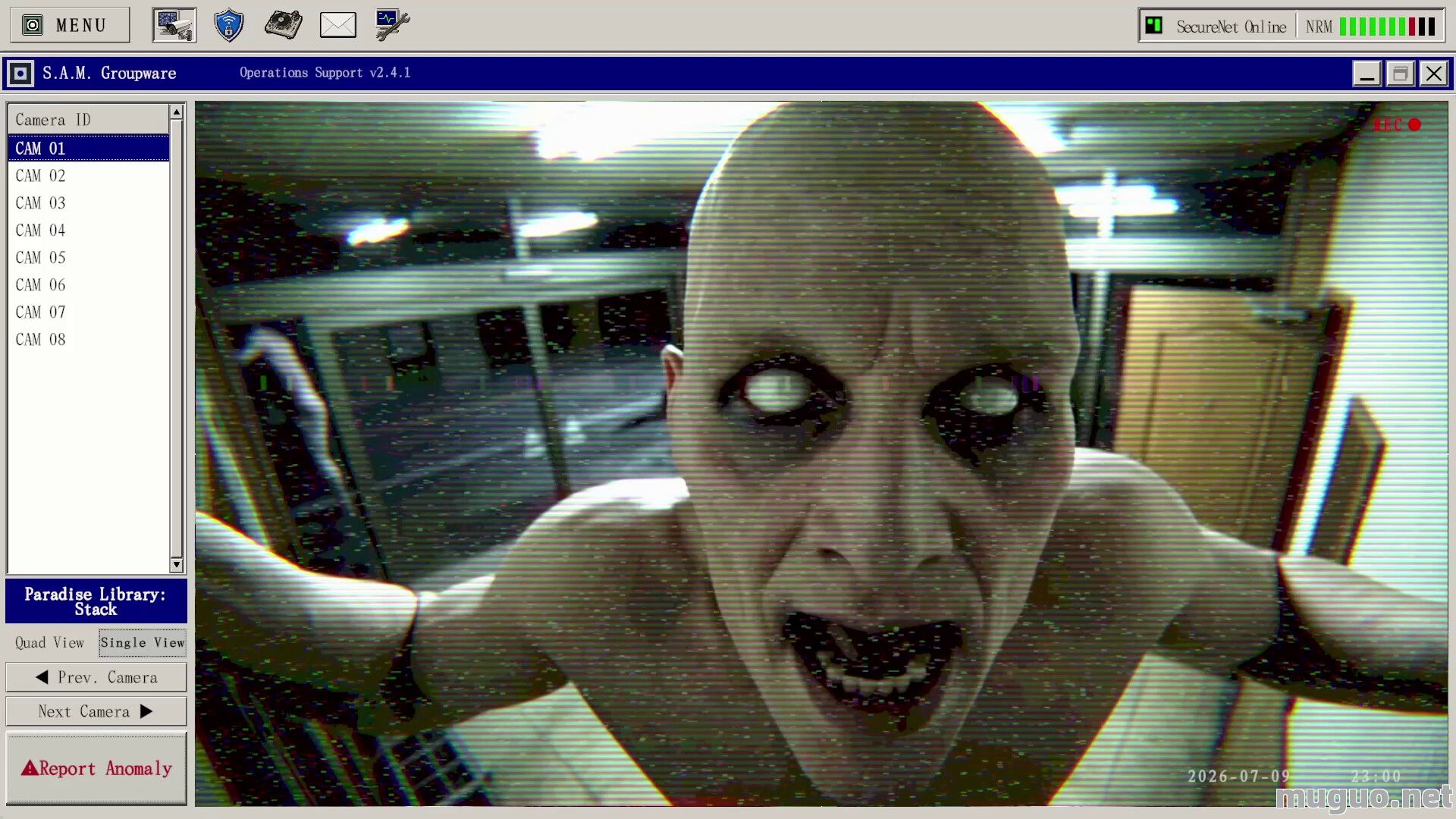Click the Report Anomaly button
This screenshot has height=819, width=1456.
point(96,768)
